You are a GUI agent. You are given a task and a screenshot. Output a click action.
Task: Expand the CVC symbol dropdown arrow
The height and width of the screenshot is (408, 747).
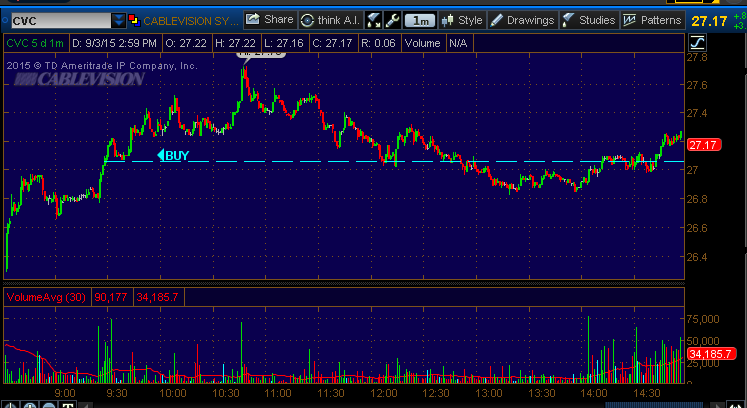coord(119,19)
